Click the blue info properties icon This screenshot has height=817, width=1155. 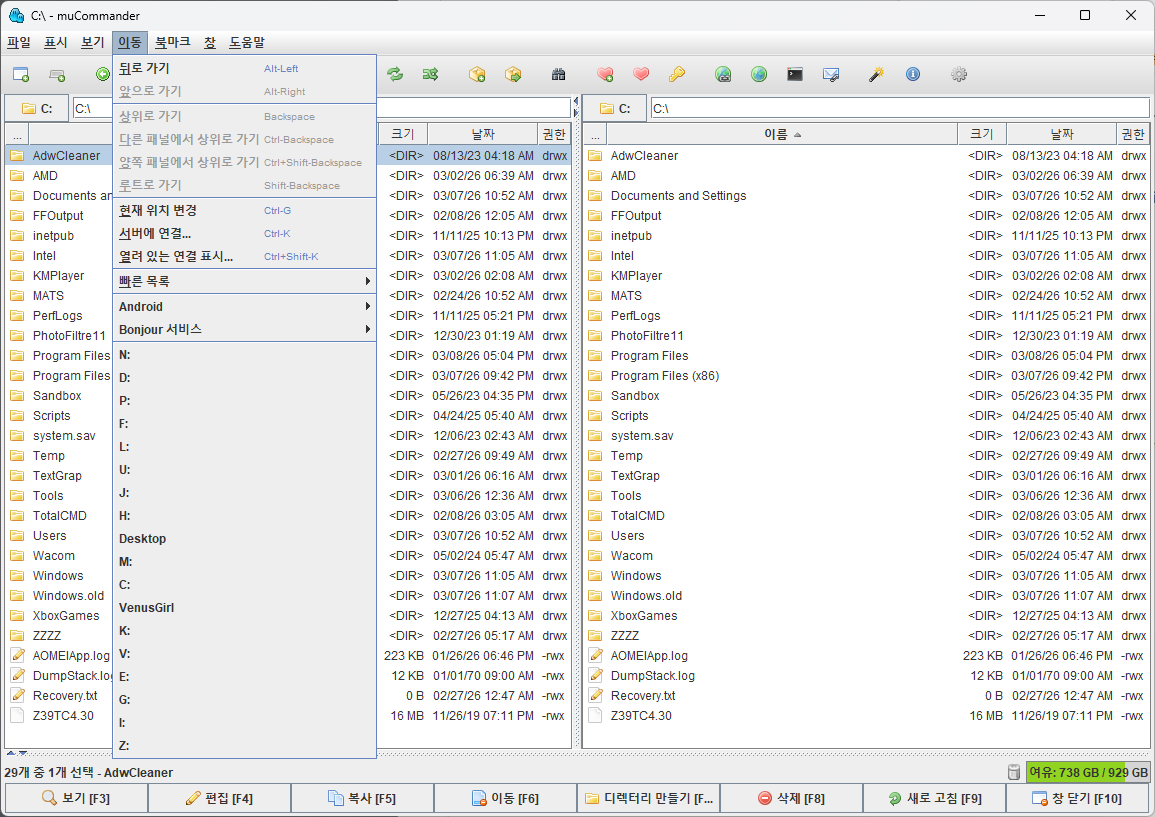913,74
